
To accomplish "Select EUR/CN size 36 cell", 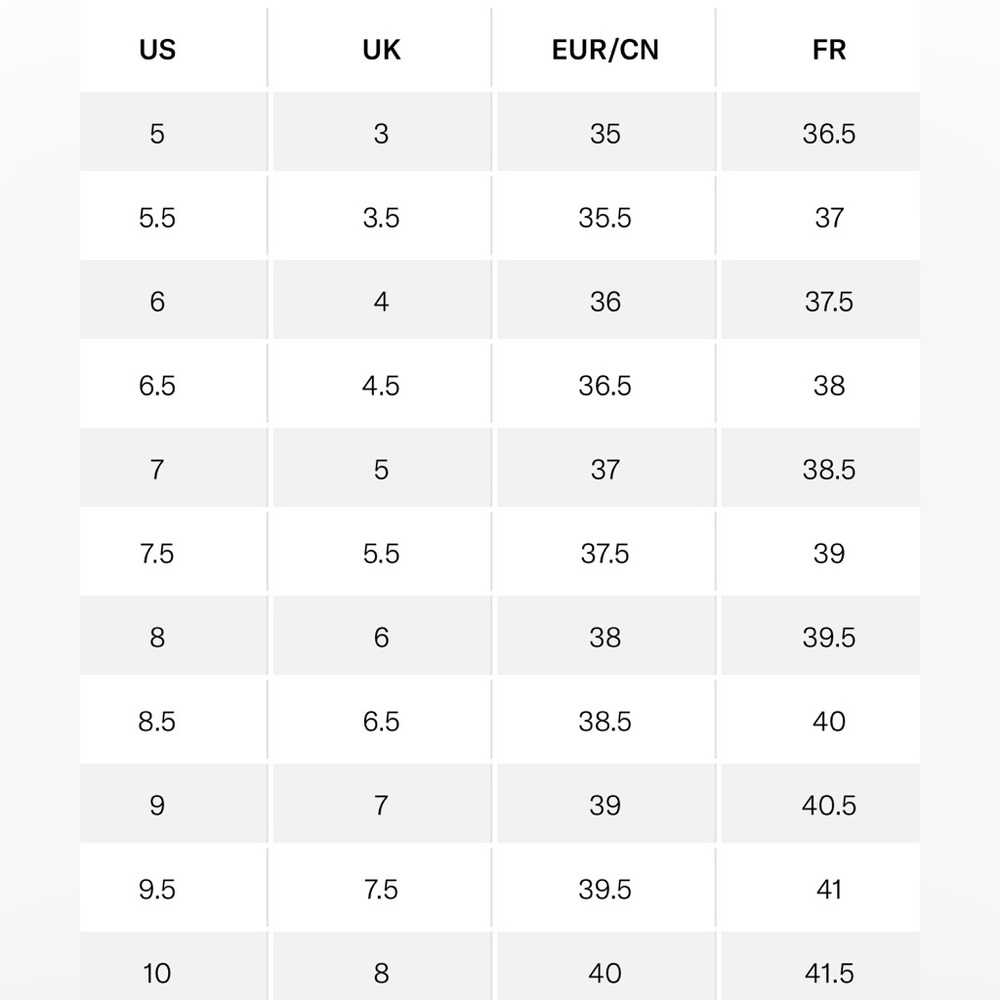I will coord(606,300).
